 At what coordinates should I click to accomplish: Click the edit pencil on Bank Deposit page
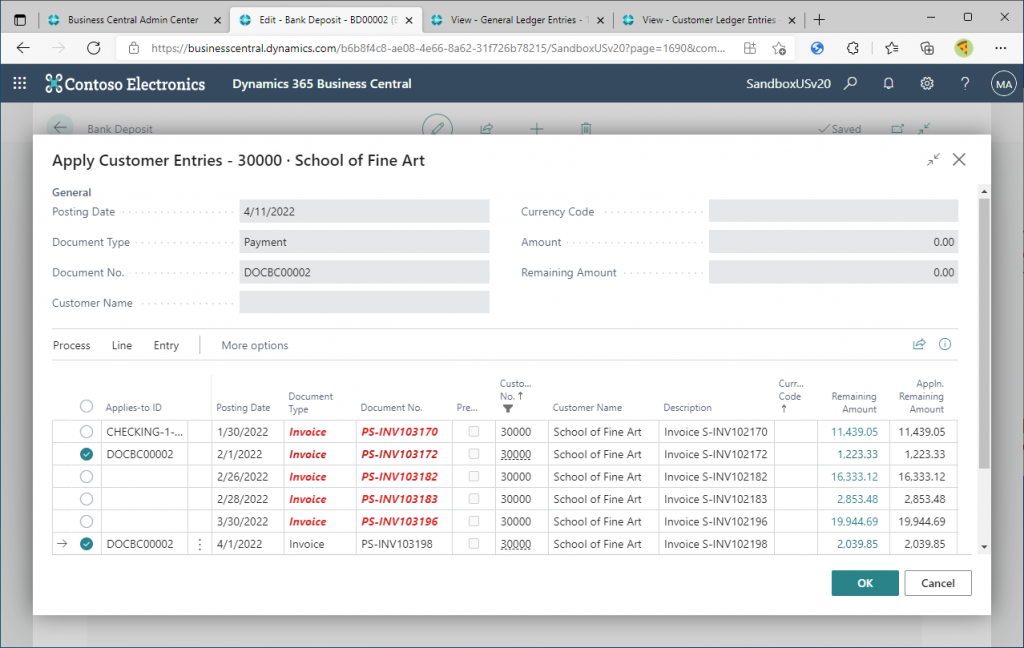point(438,129)
